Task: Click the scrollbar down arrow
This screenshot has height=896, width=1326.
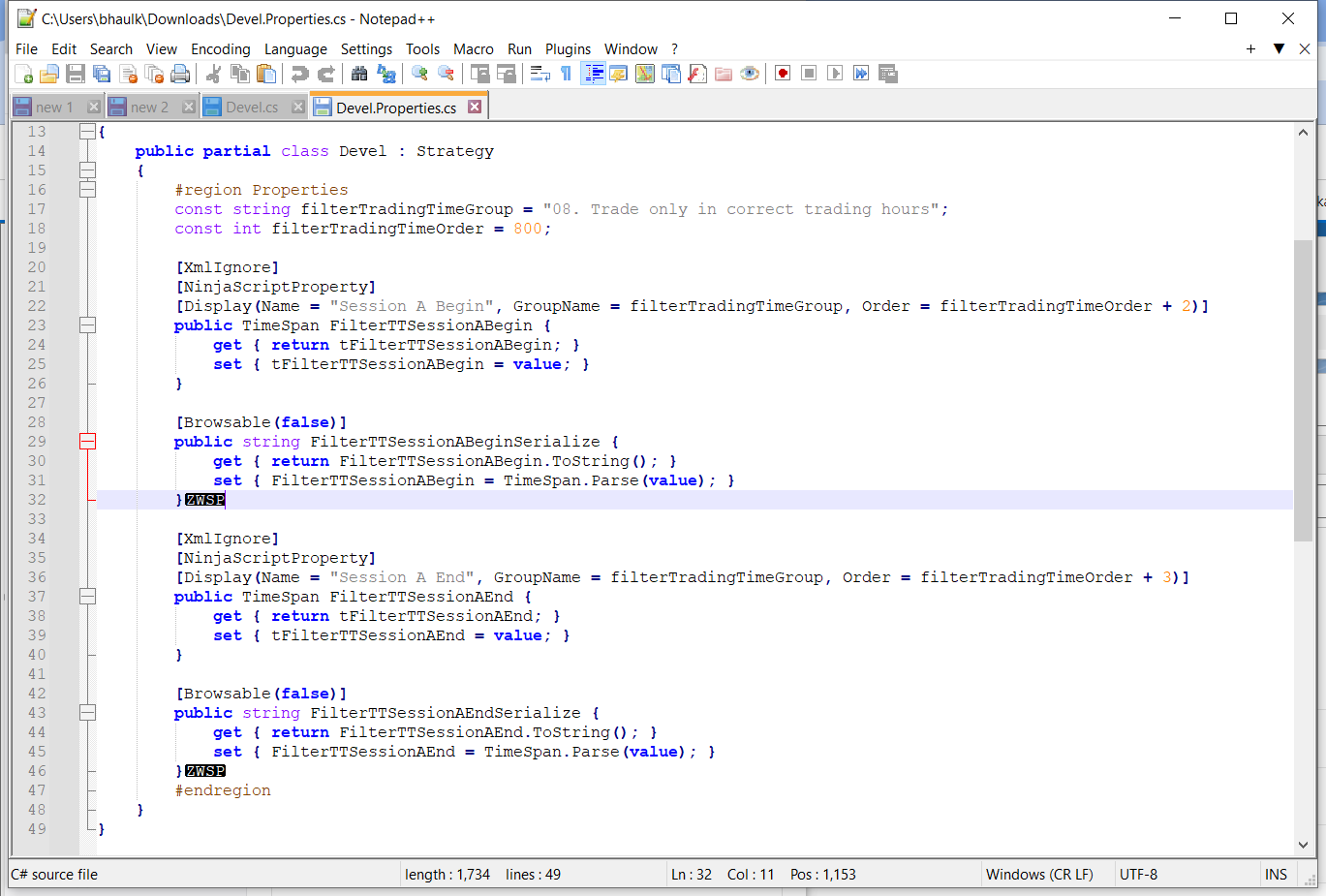Action: 1303,845
